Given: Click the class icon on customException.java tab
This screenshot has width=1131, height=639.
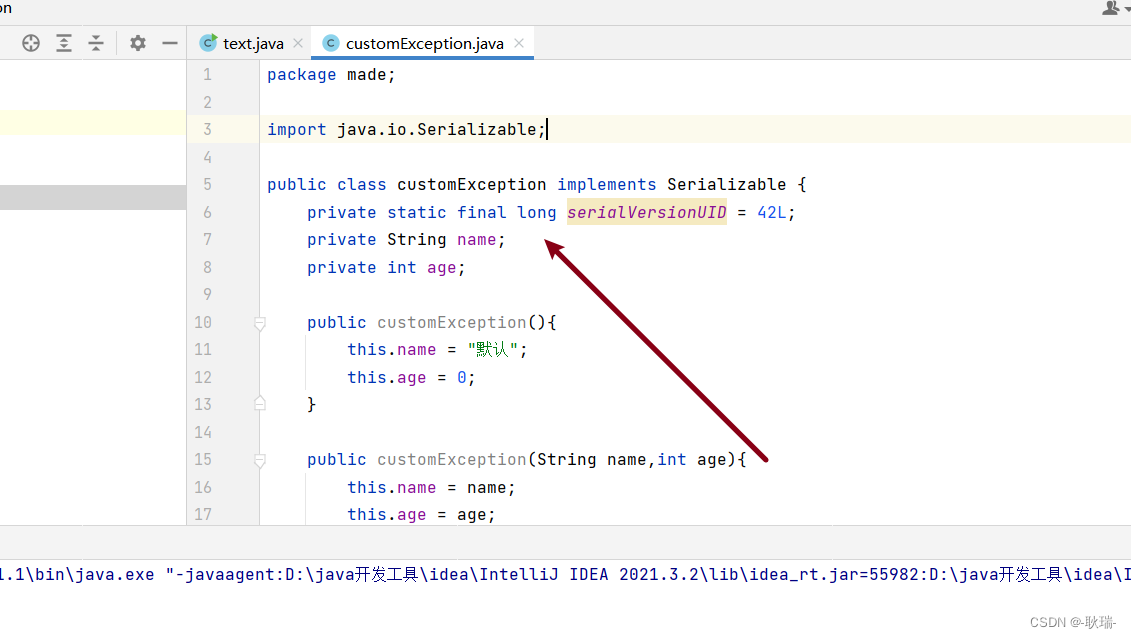Looking at the screenshot, I should click(x=330, y=42).
